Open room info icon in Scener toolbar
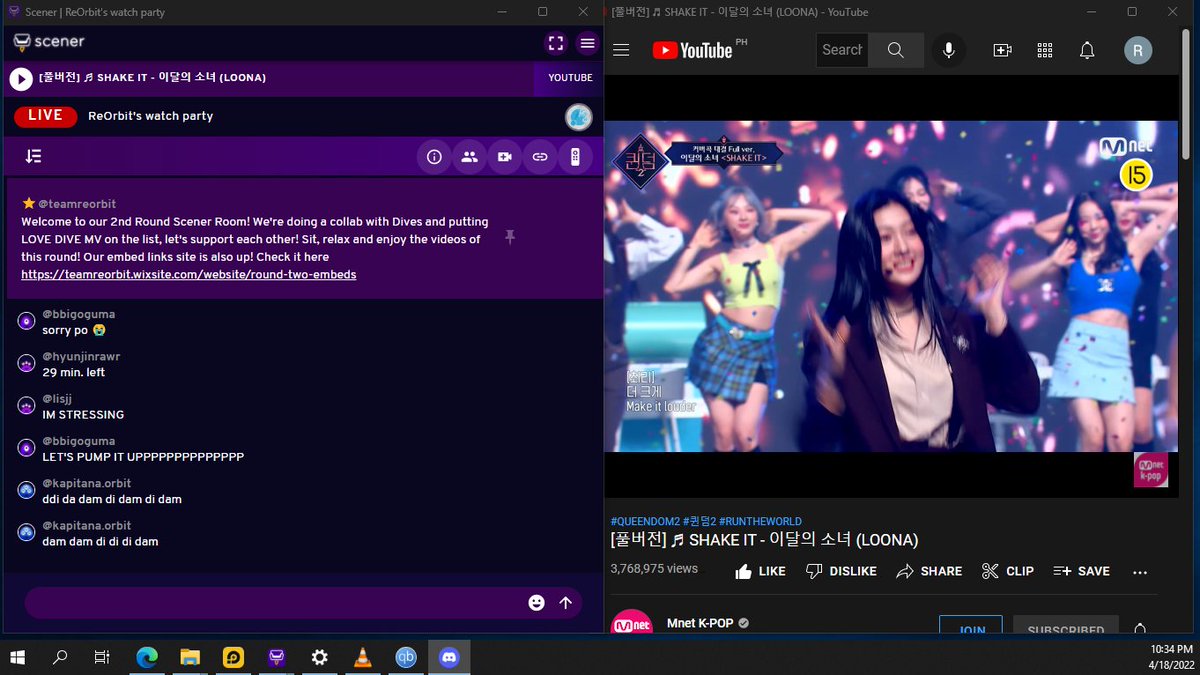Viewport: 1200px width, 675px height. pyautogui.click(x=434, y=157)
